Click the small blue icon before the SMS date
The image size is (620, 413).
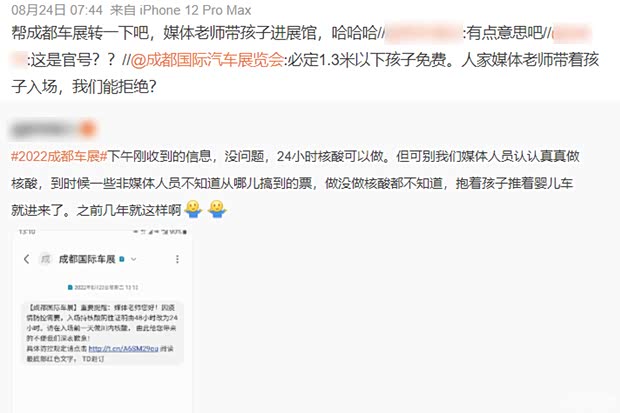pos(70,287)
